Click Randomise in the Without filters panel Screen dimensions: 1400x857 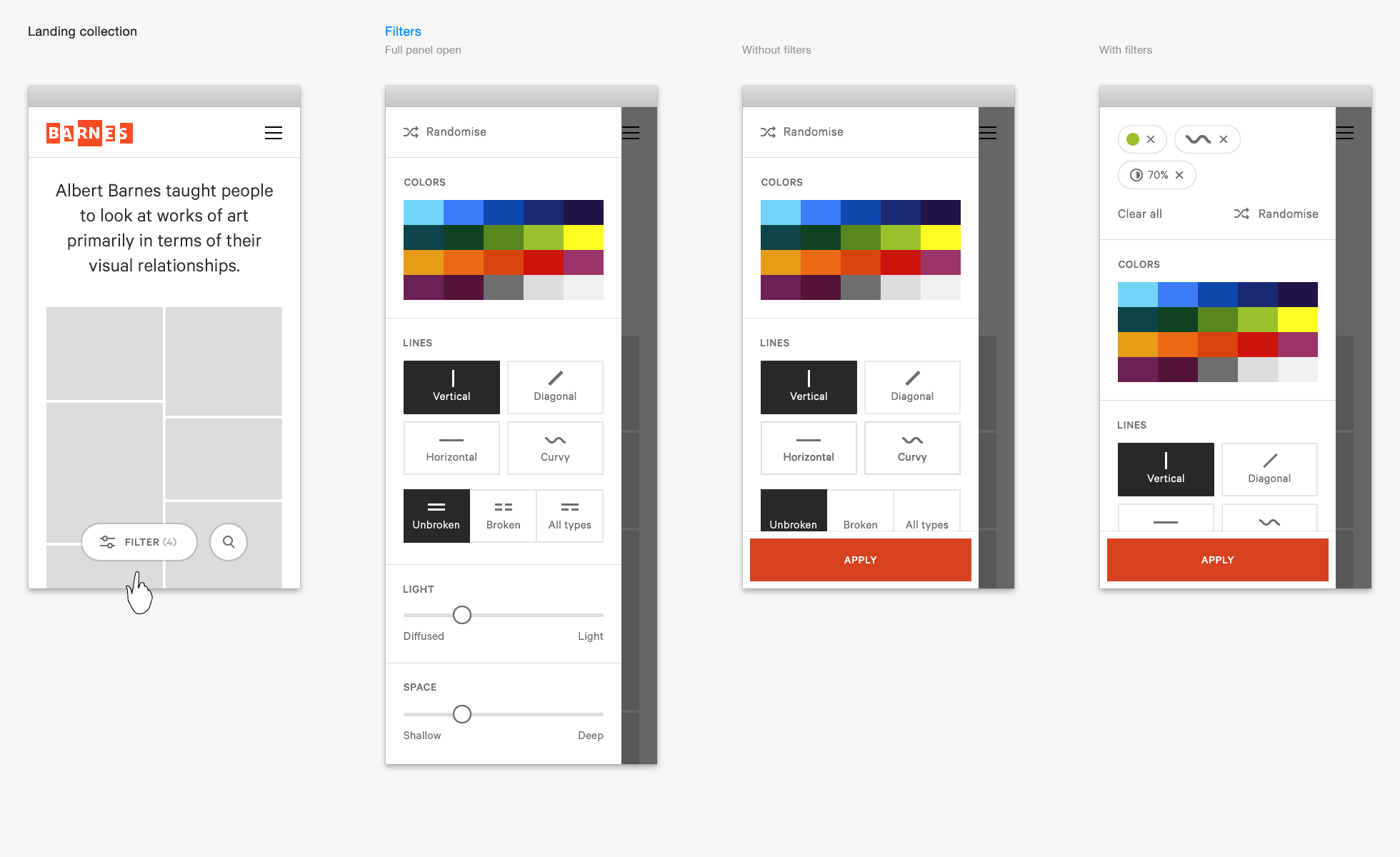(x=802, y=132)
